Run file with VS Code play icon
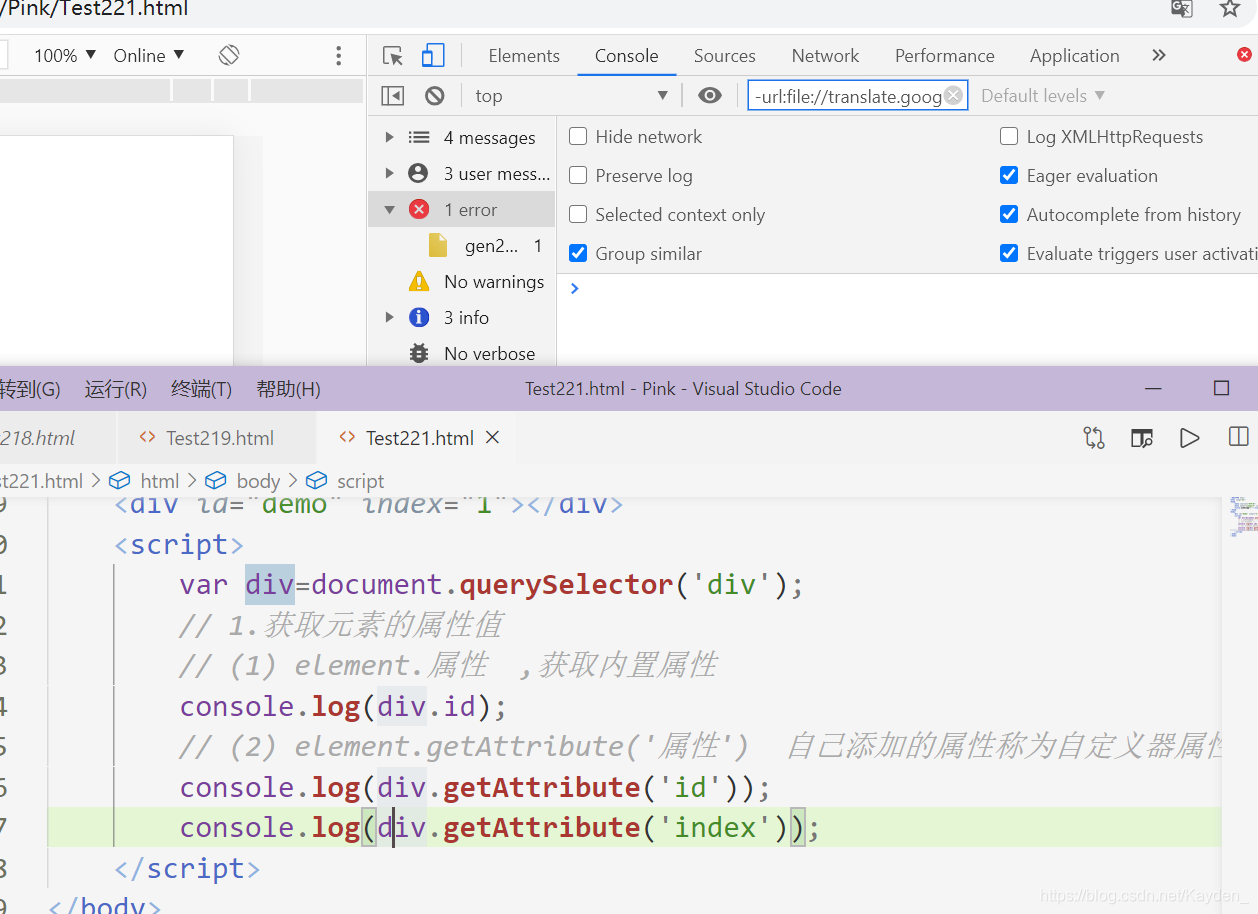The height and width of the screenshot is (914, 1258). (x=1189, y=437)
